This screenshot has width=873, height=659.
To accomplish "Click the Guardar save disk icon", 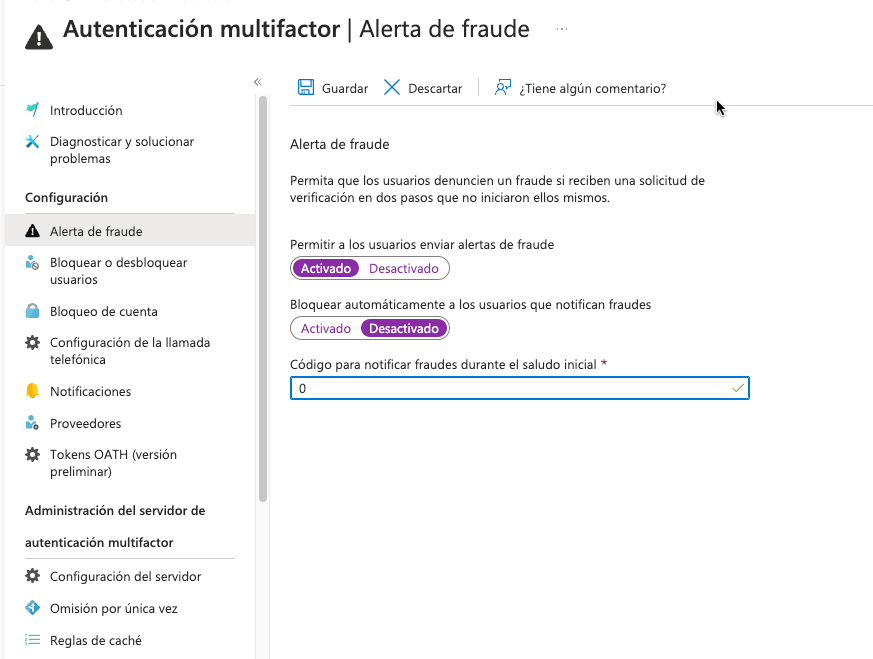I will pyautogui.click(x=306, y=88).
